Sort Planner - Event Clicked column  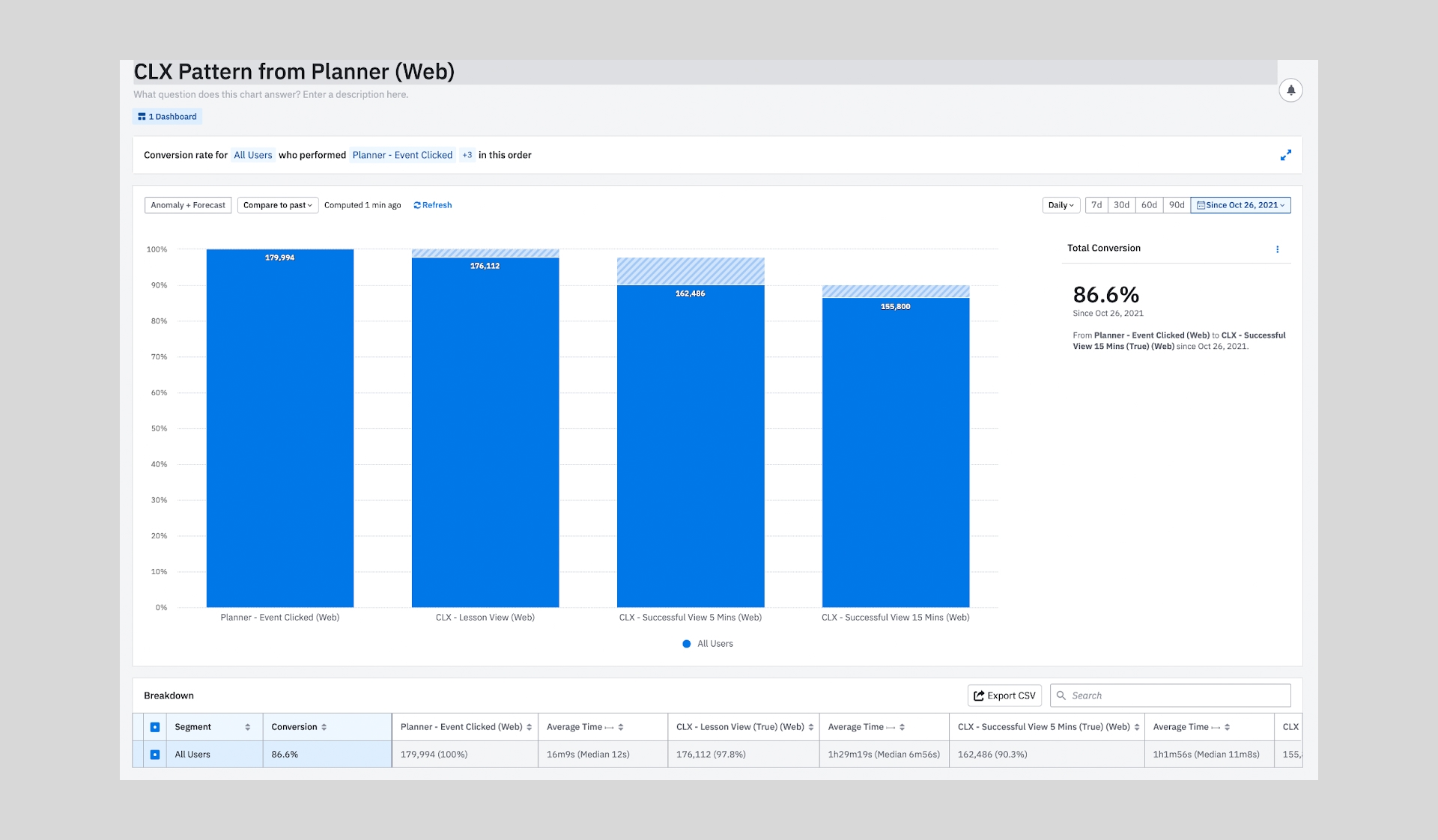coord(529,727)
